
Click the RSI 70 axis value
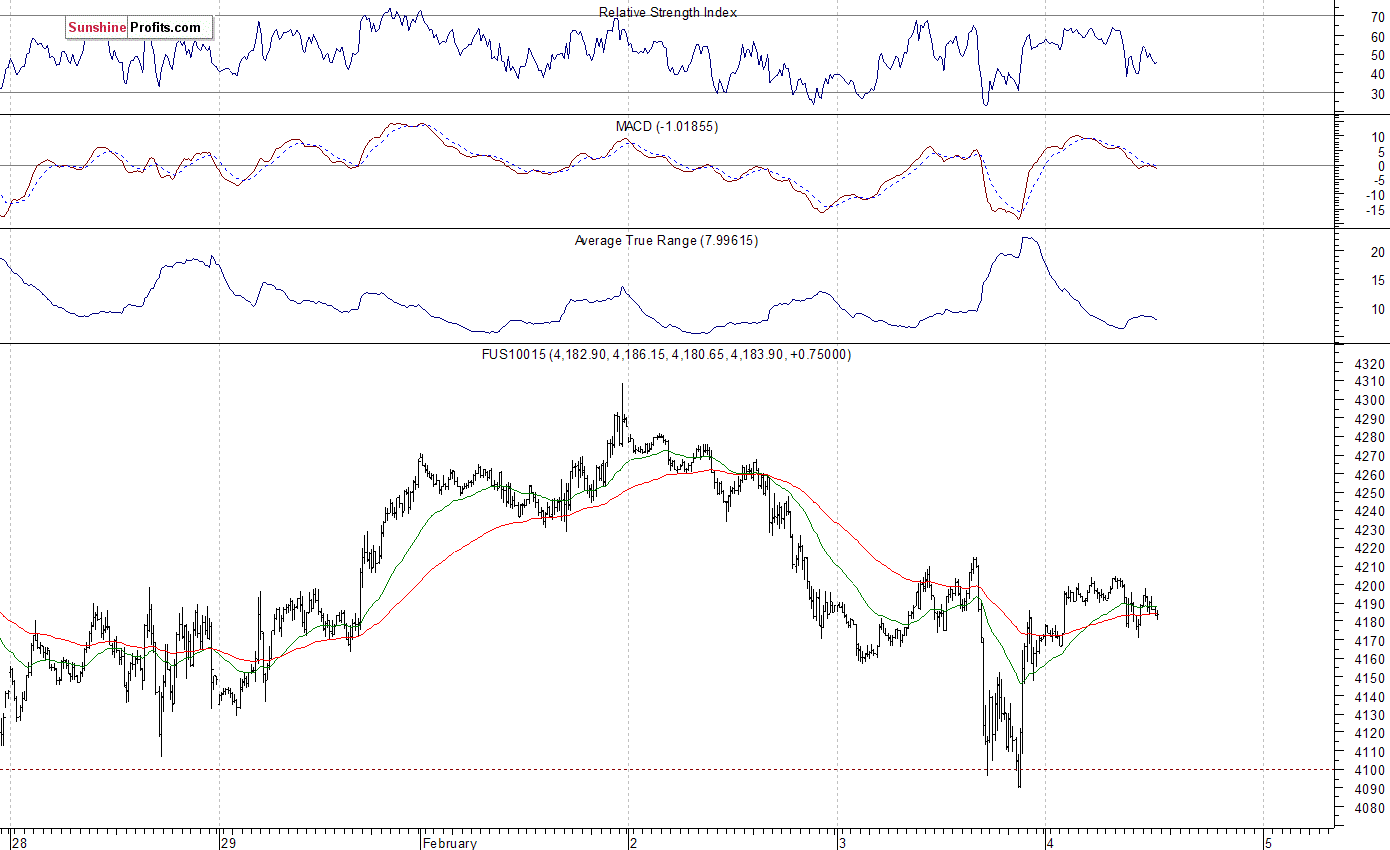coord(1377,17)
